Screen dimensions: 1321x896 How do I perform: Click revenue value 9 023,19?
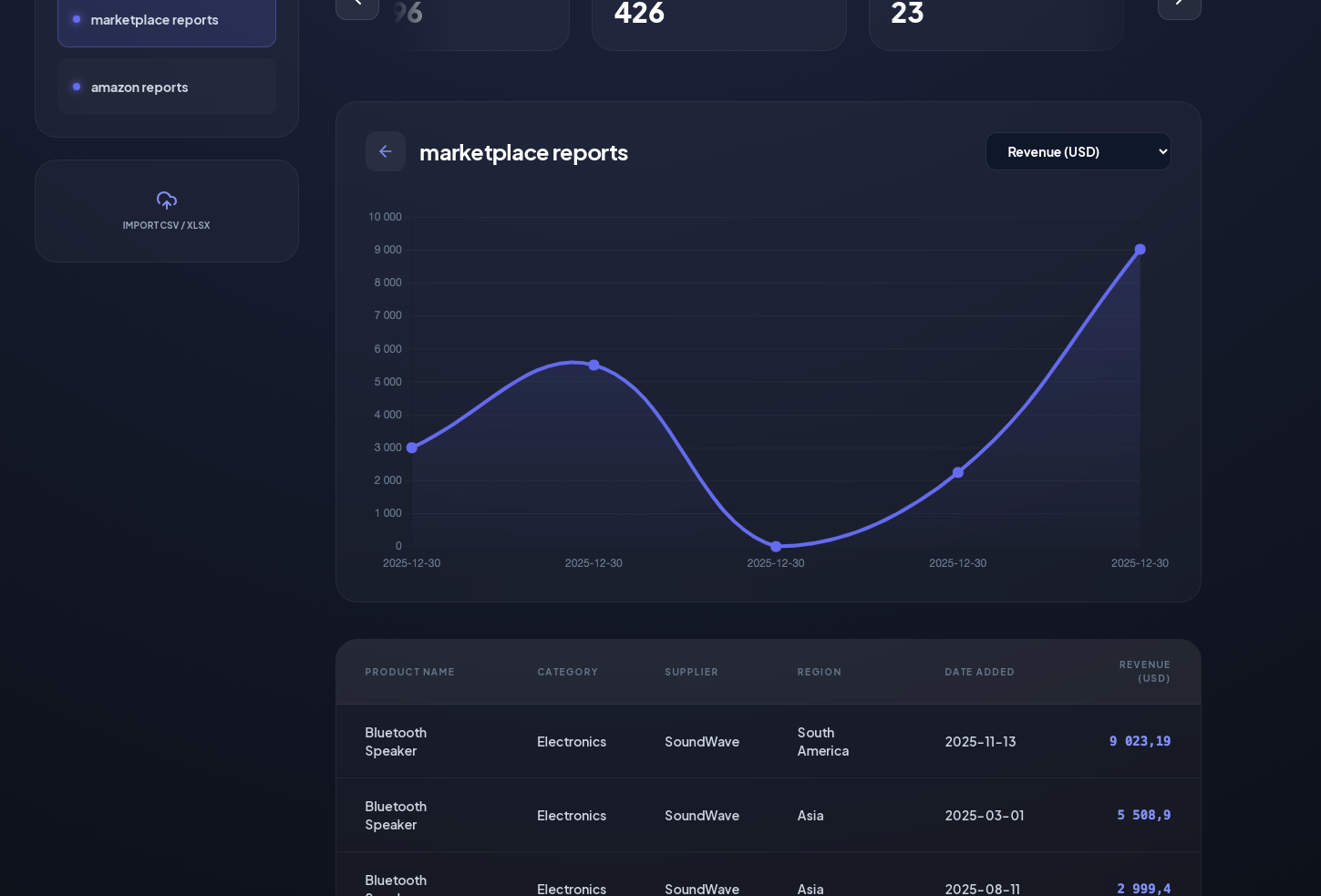tap(1140, 741)
